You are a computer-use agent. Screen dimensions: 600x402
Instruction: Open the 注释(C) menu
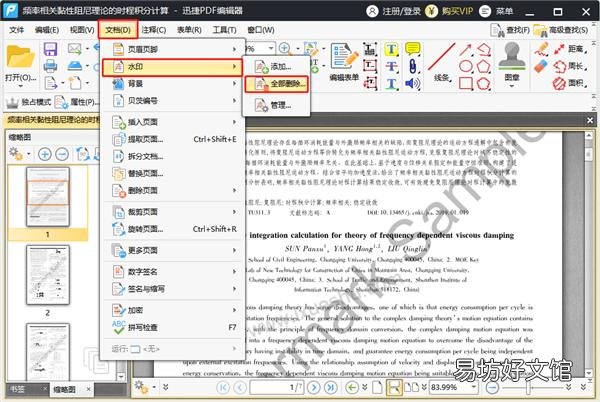(154, 30)
